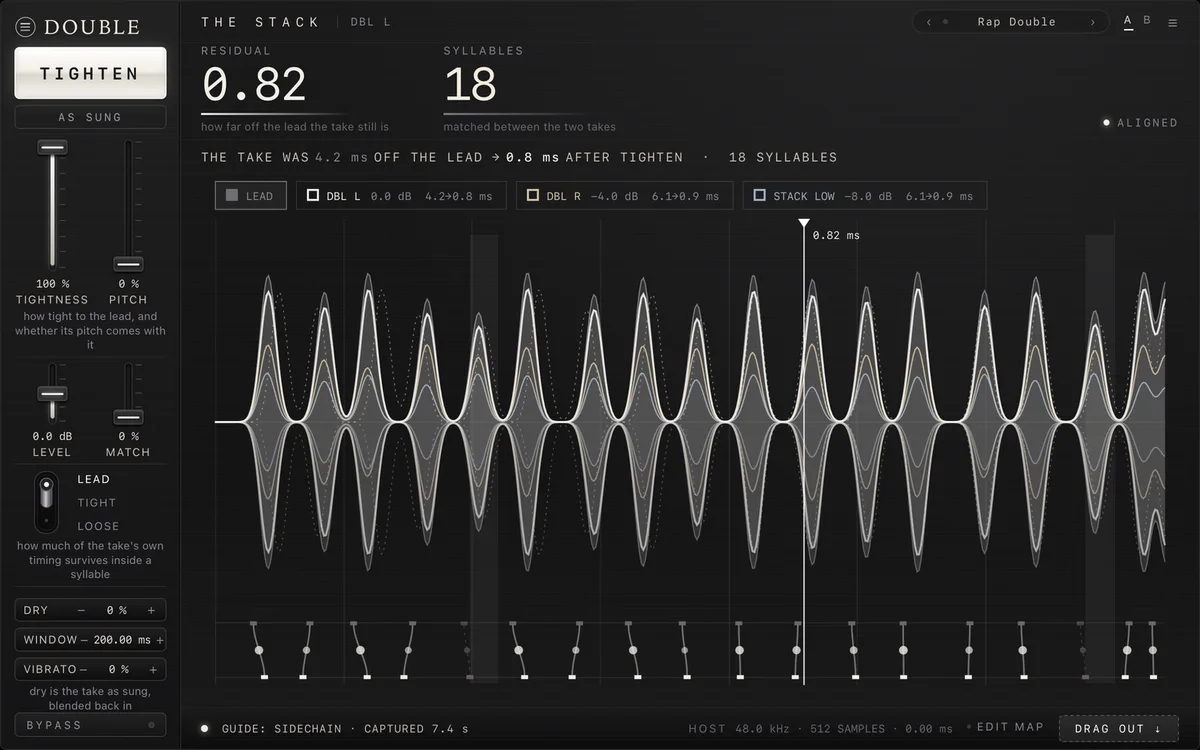The width and height of the screenshot is (1200, 750).
Task: Select the LEAD timing mode
Action: click(x=94, y=479)
